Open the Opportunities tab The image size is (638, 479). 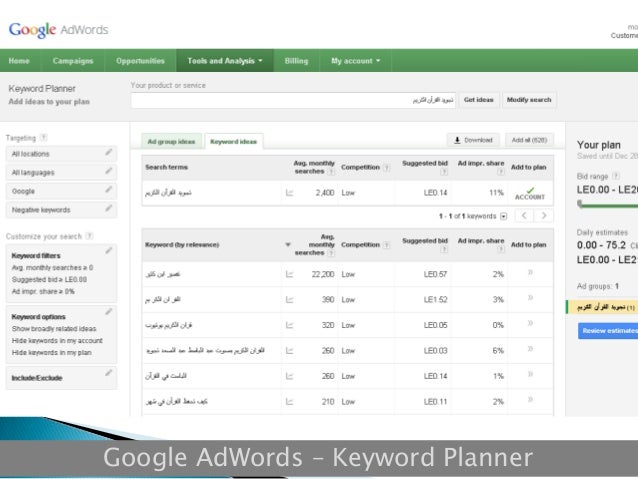click(x=140, y=61)
